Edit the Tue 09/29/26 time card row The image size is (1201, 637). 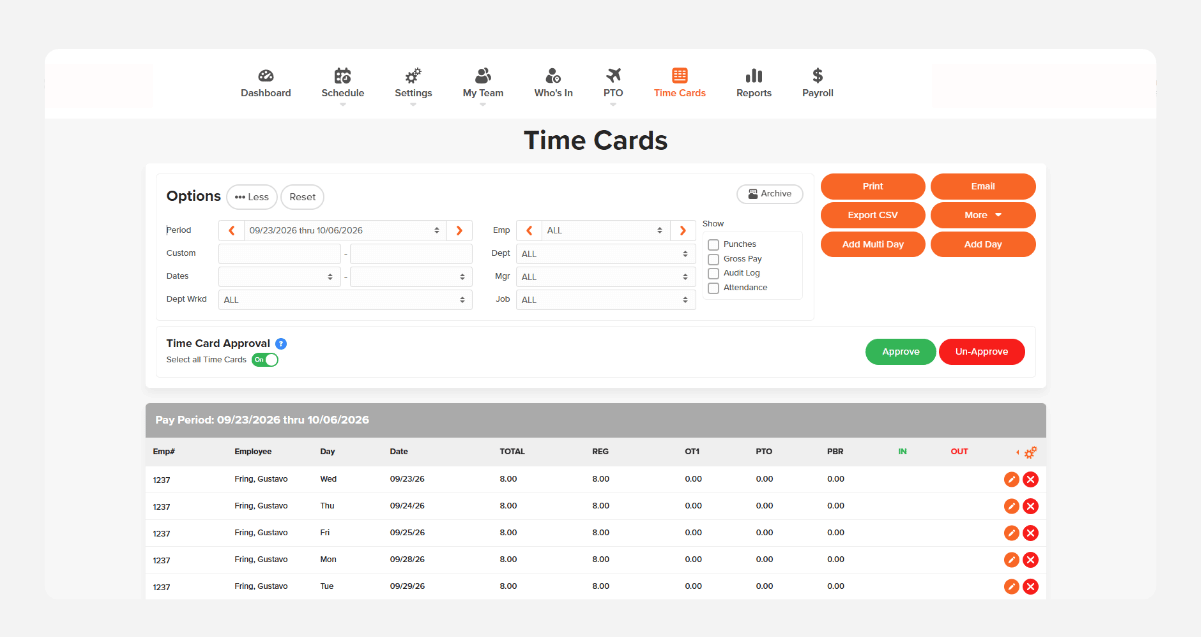[x=1011, y=586]
